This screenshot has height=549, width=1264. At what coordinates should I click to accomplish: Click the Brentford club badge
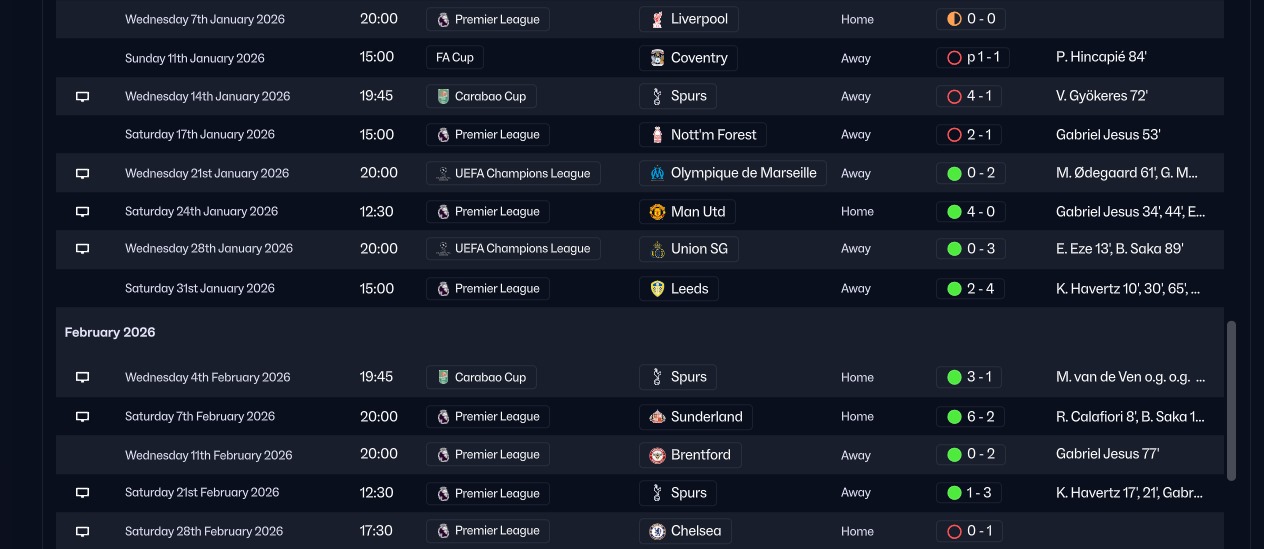coord(656,455)
